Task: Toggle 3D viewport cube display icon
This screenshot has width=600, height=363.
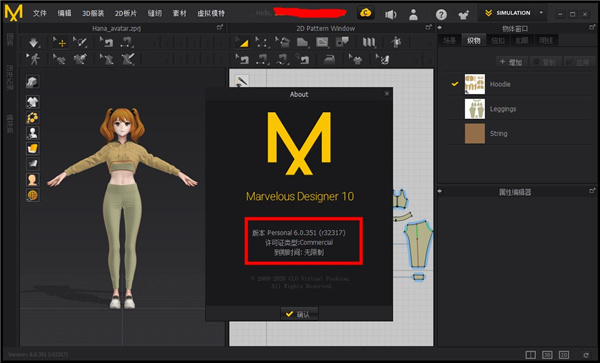Action: (33, 81)
